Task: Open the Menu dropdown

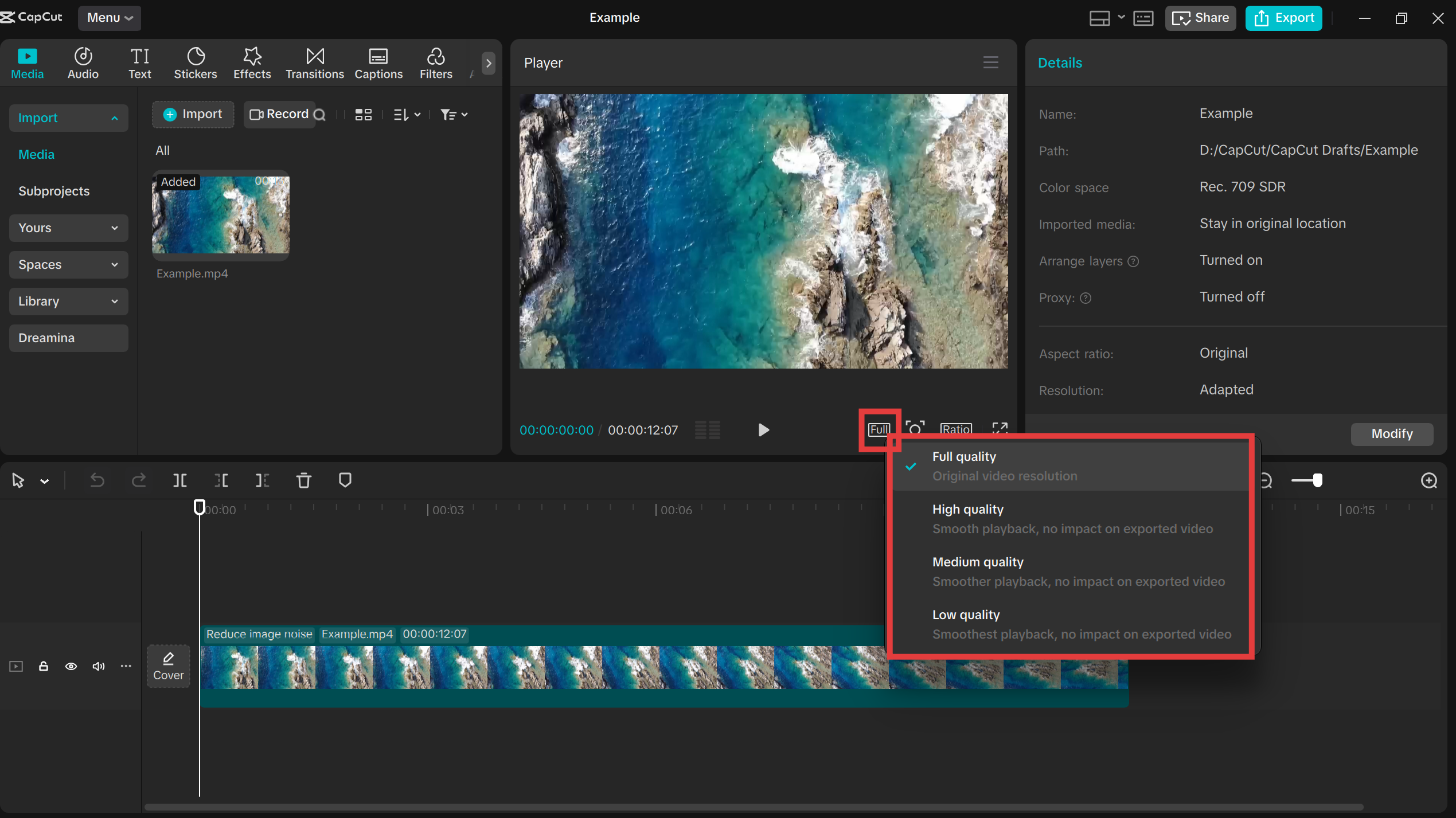Action: coord(109,18)
